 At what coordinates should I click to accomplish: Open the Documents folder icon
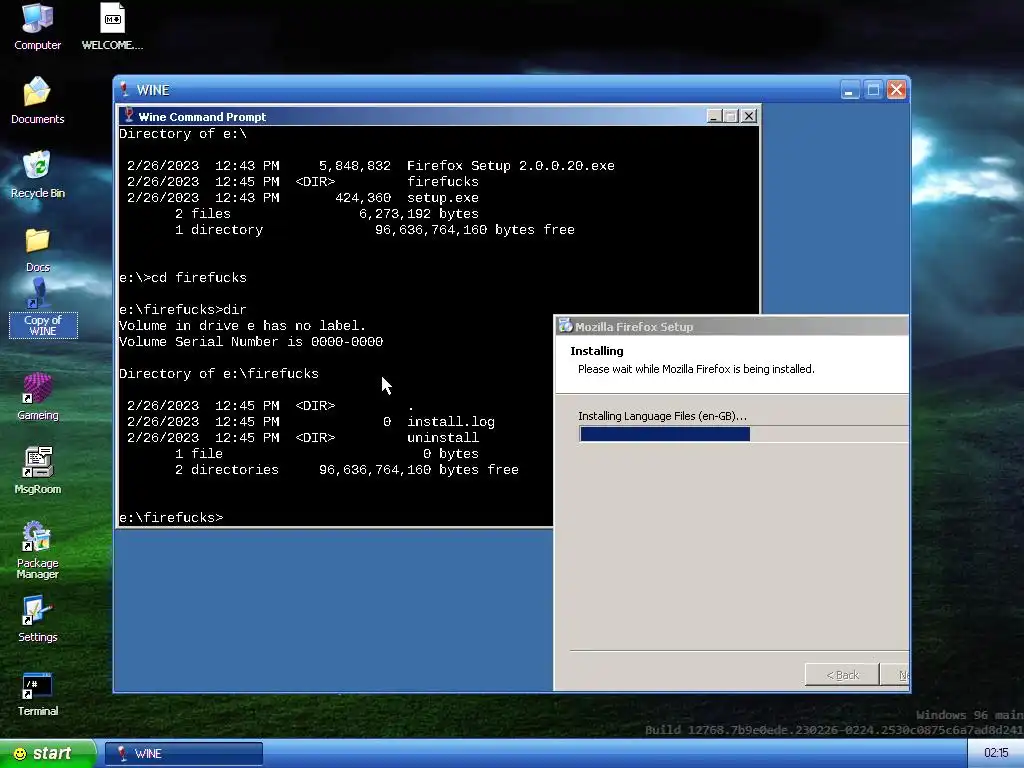[x=37, y=101]
